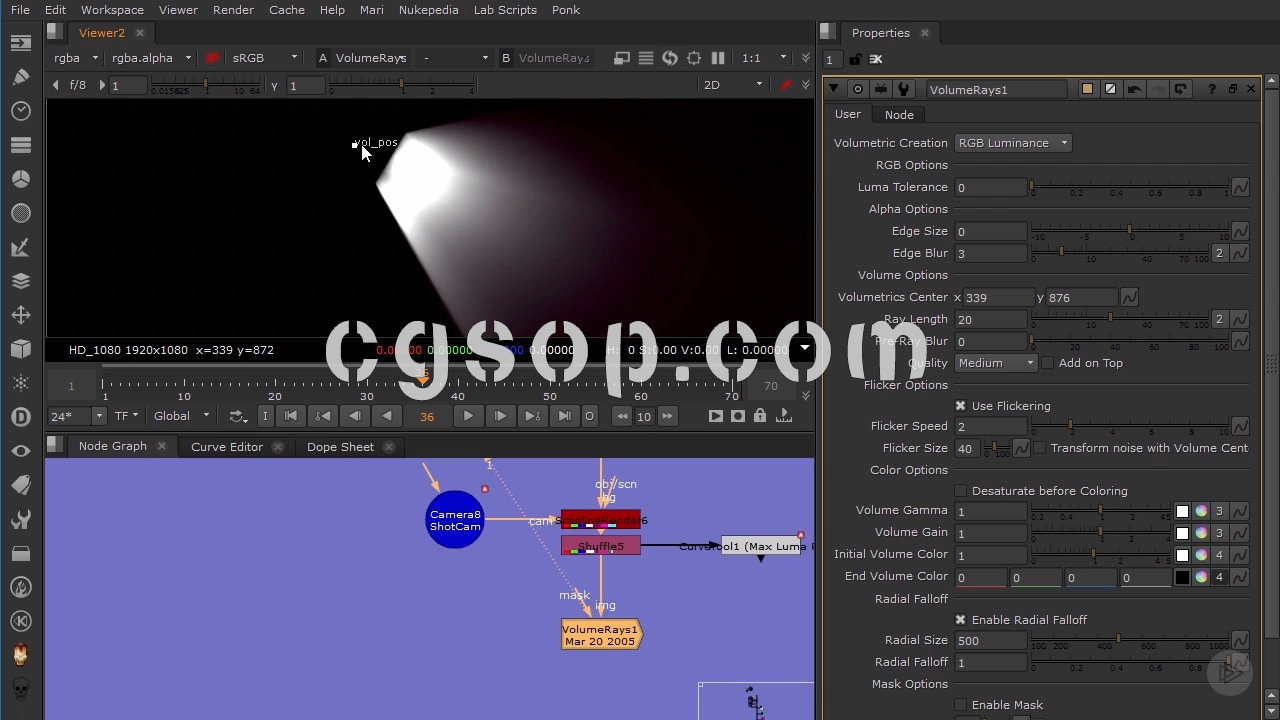Open the Global frame range dropdown
1280x720 pixels.
(x=181, y=416)
